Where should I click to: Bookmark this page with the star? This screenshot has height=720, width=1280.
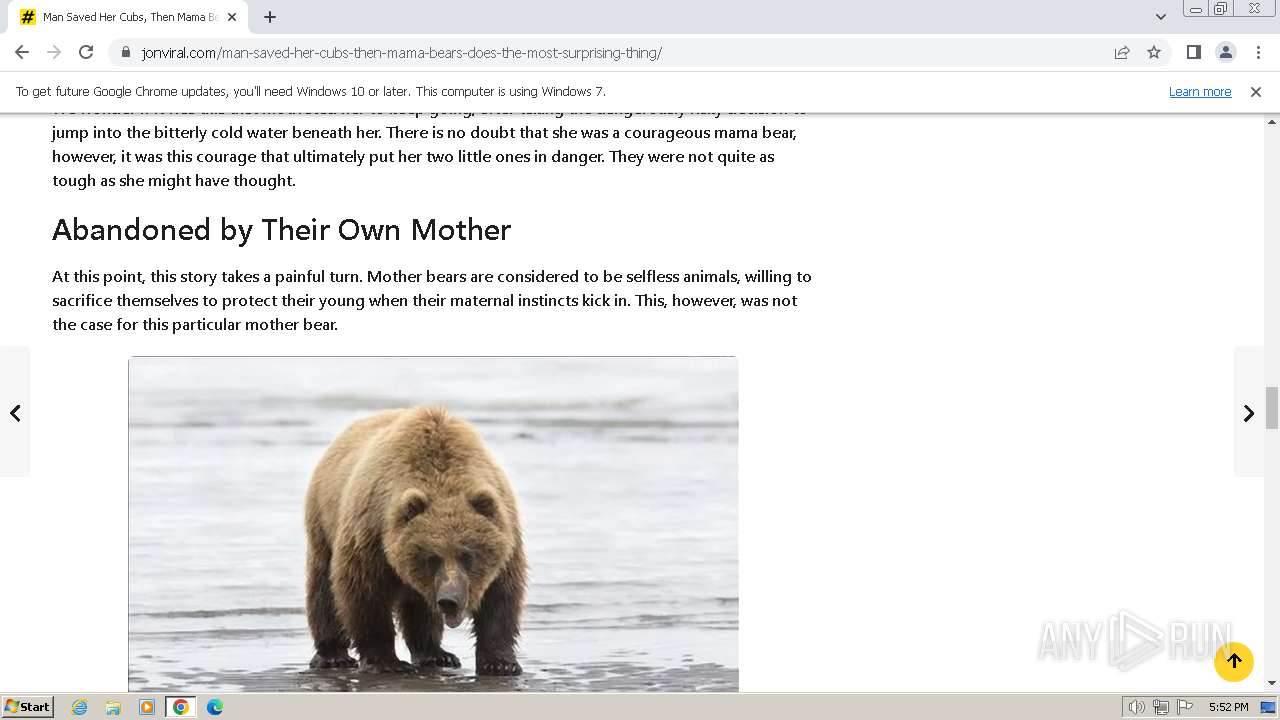click(x=1154, y=52)
